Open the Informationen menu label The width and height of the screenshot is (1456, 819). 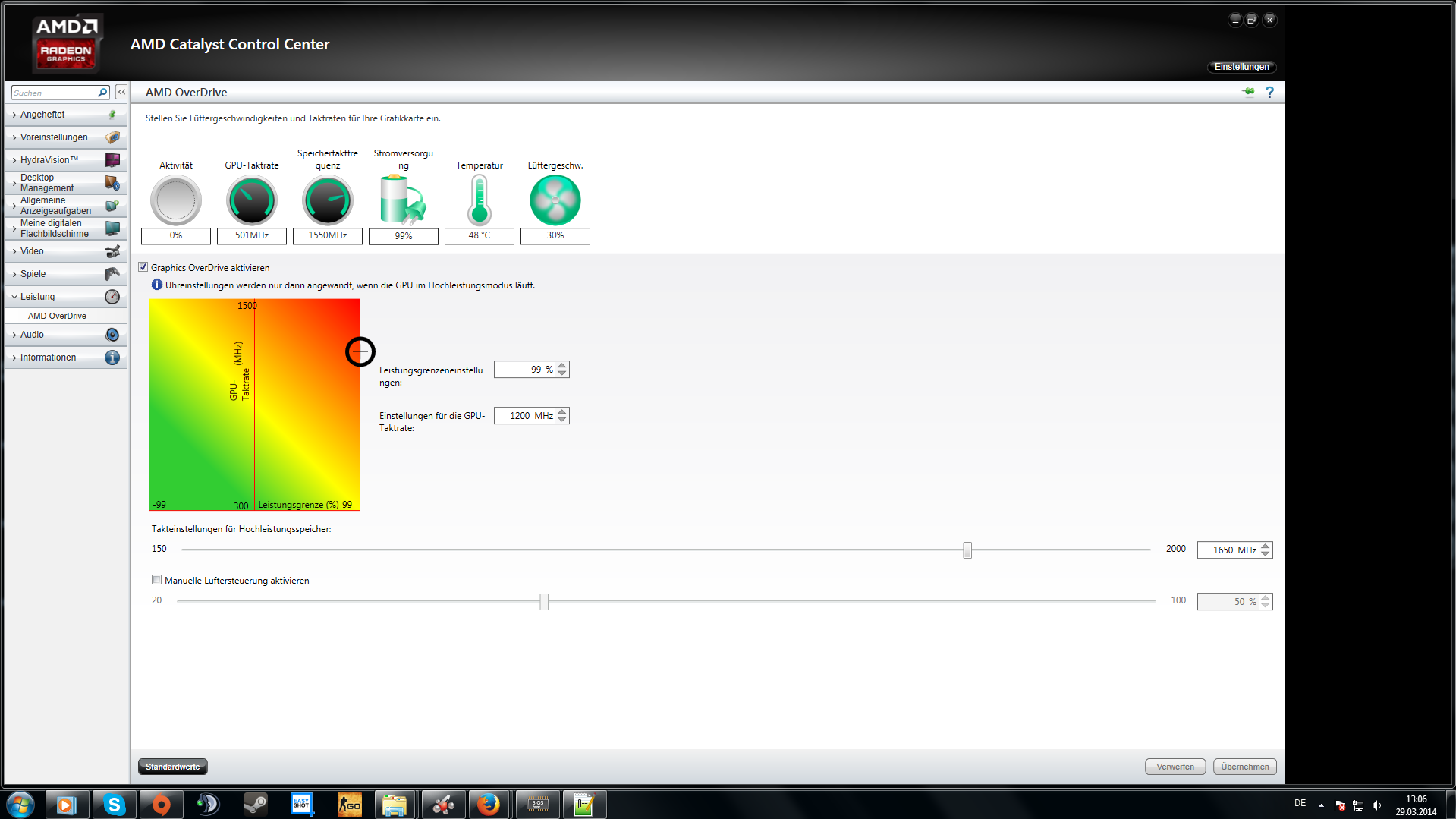tap(48, 358)
